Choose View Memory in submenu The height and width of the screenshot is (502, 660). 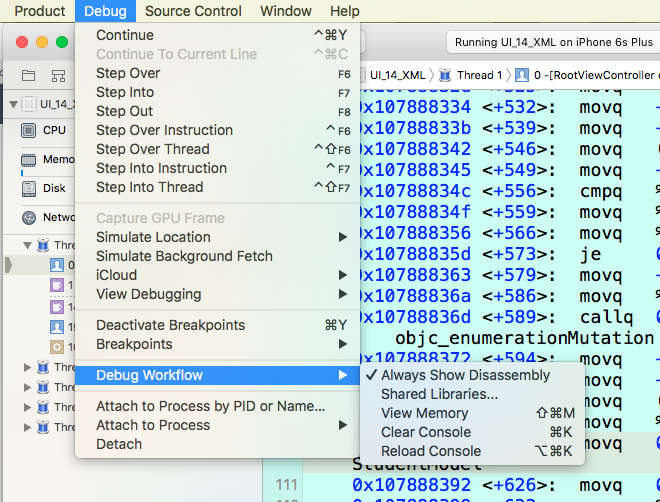click(472, 413)
